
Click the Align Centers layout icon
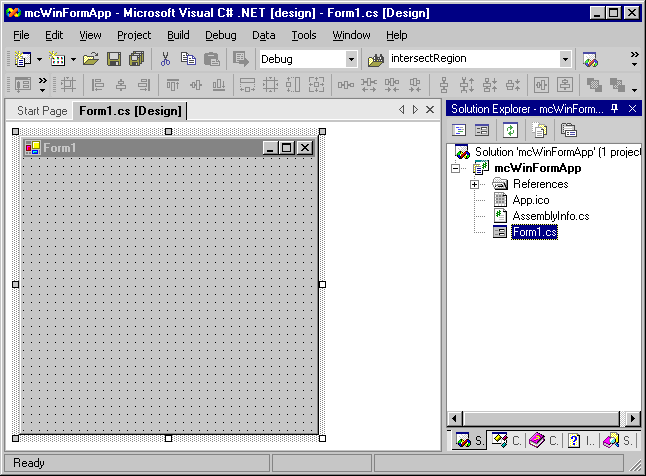(121, 85)
